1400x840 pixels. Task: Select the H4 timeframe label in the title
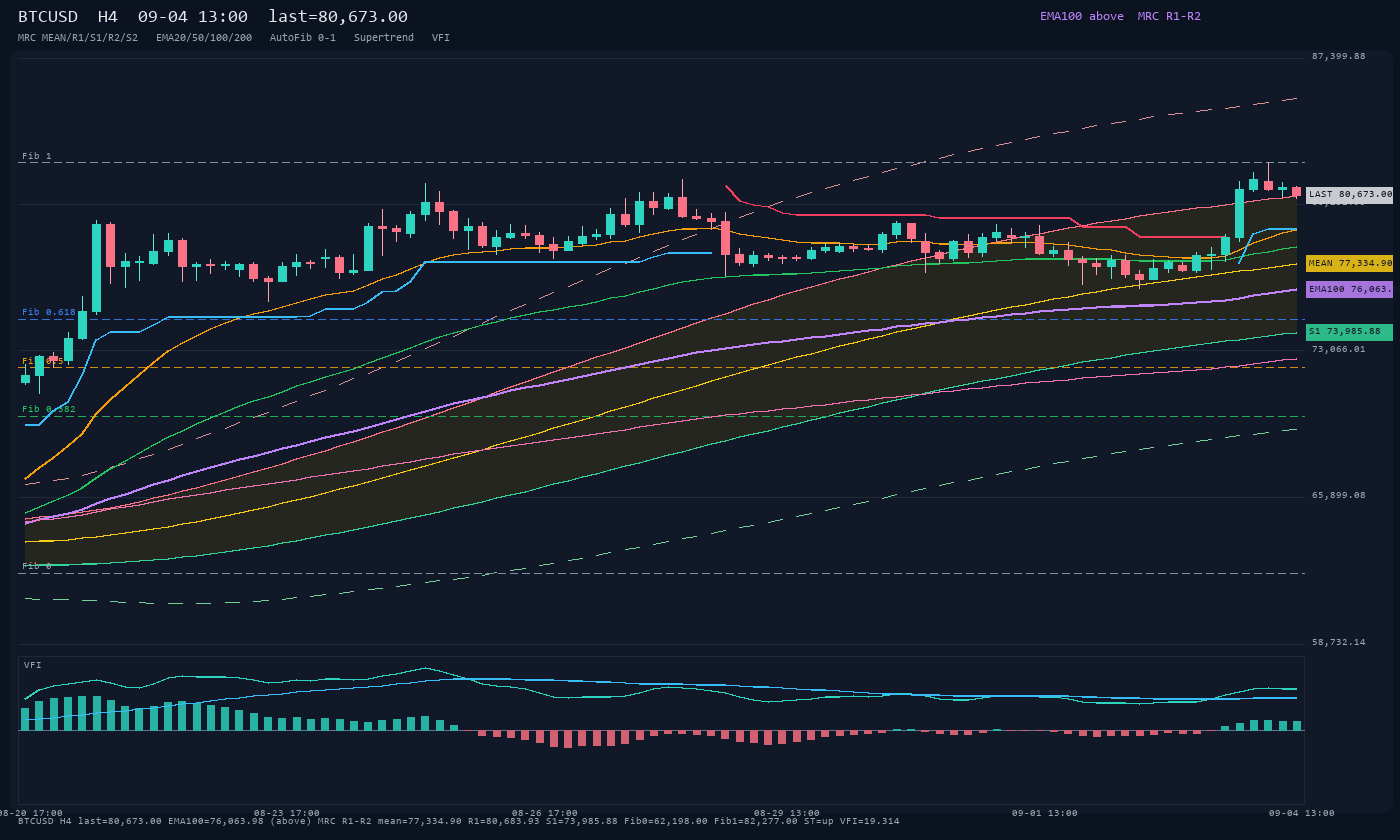point(107,17)
